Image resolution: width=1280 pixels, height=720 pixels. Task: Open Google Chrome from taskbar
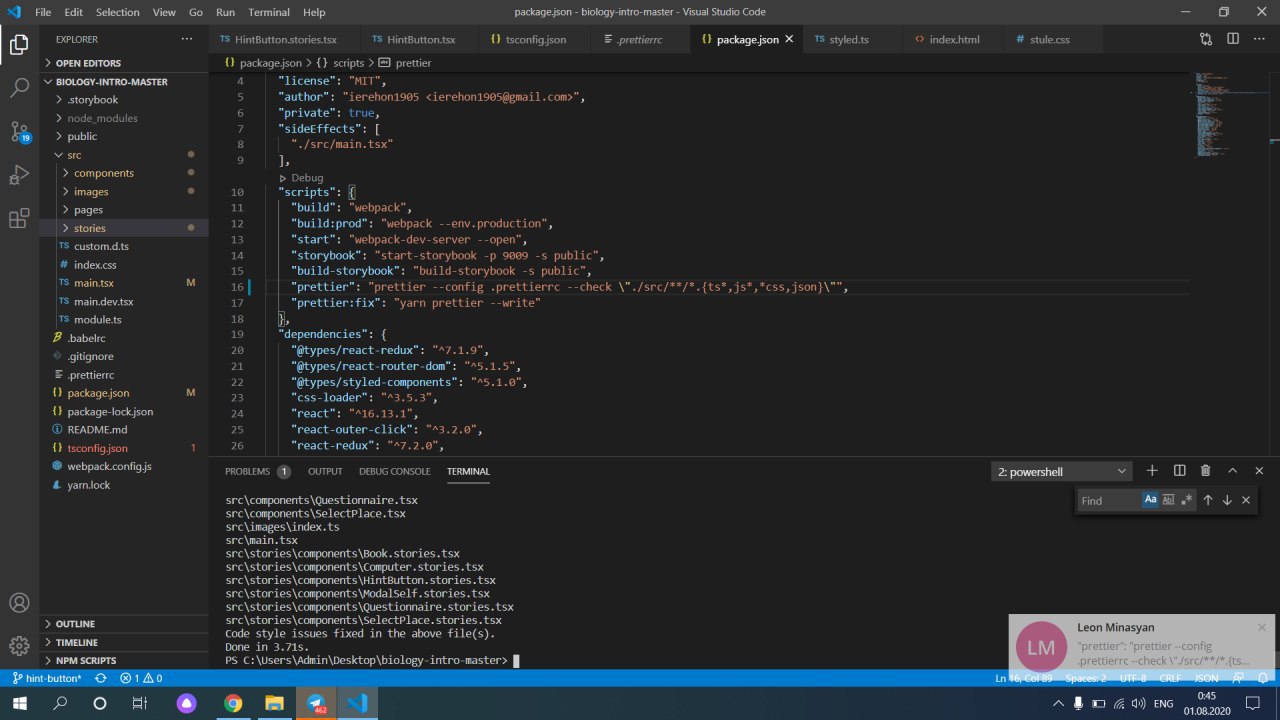point(233,703)
